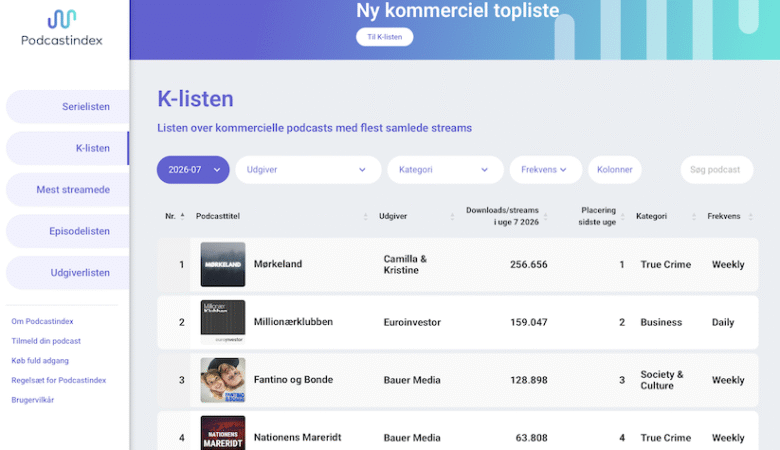Open the 2026-07 week dropdown

(x=193, y=170)
